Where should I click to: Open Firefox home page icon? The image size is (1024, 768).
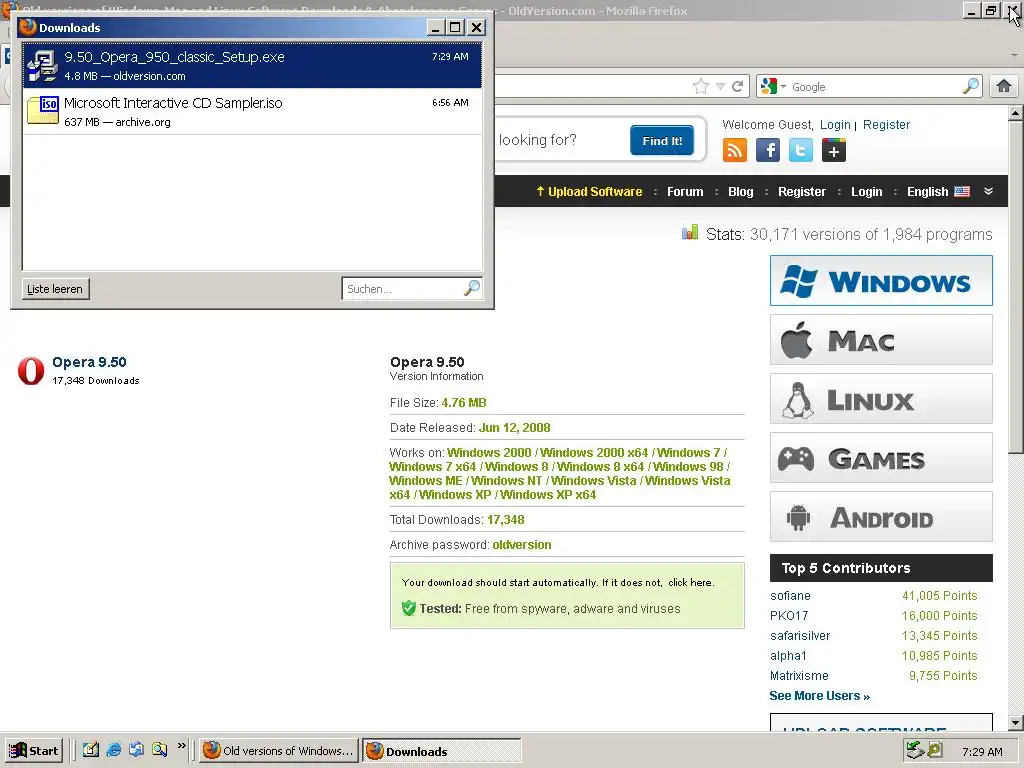(1004, 86)
